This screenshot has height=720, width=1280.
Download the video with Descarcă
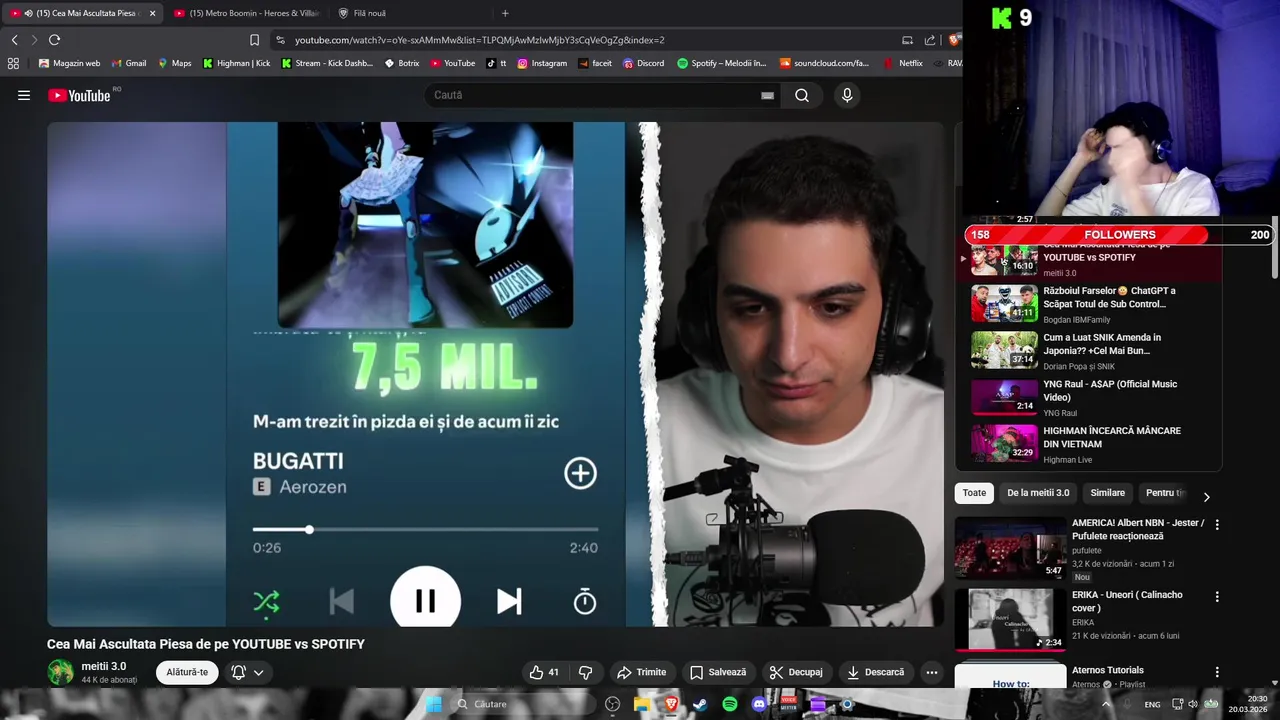click(875, 672)
